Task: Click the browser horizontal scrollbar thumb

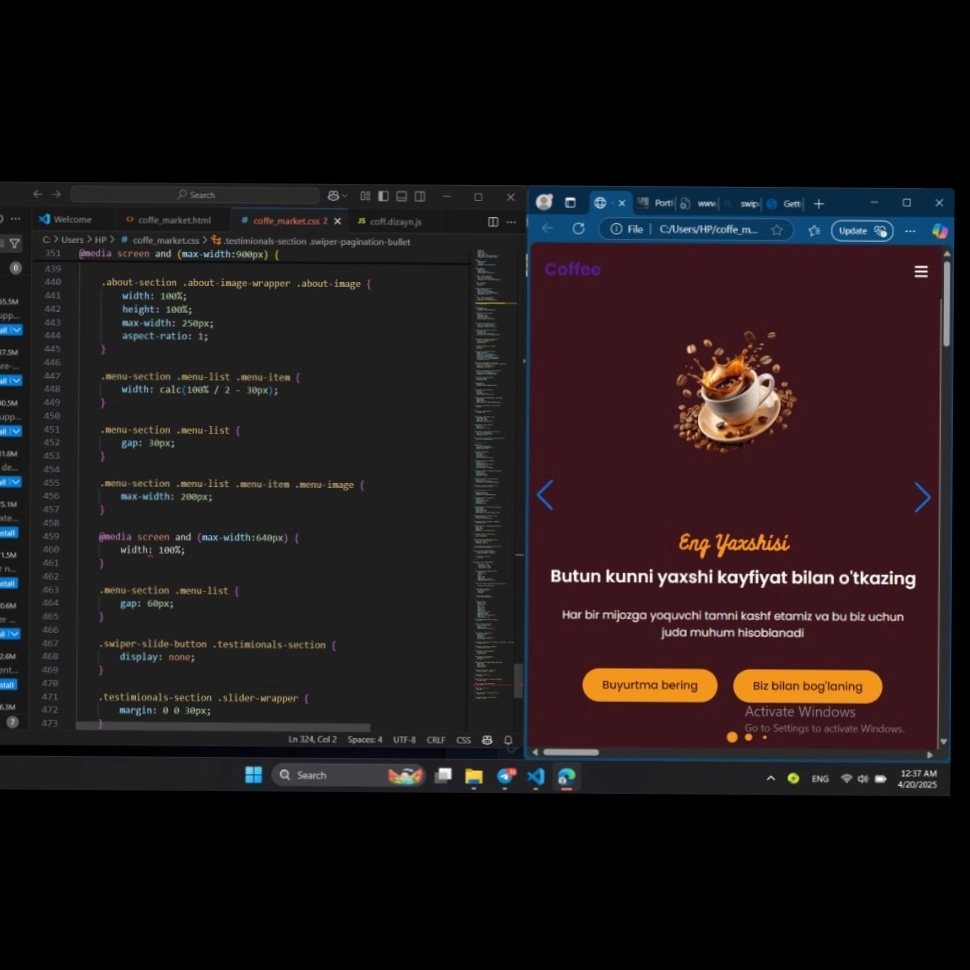Action: tap(571, 752)
